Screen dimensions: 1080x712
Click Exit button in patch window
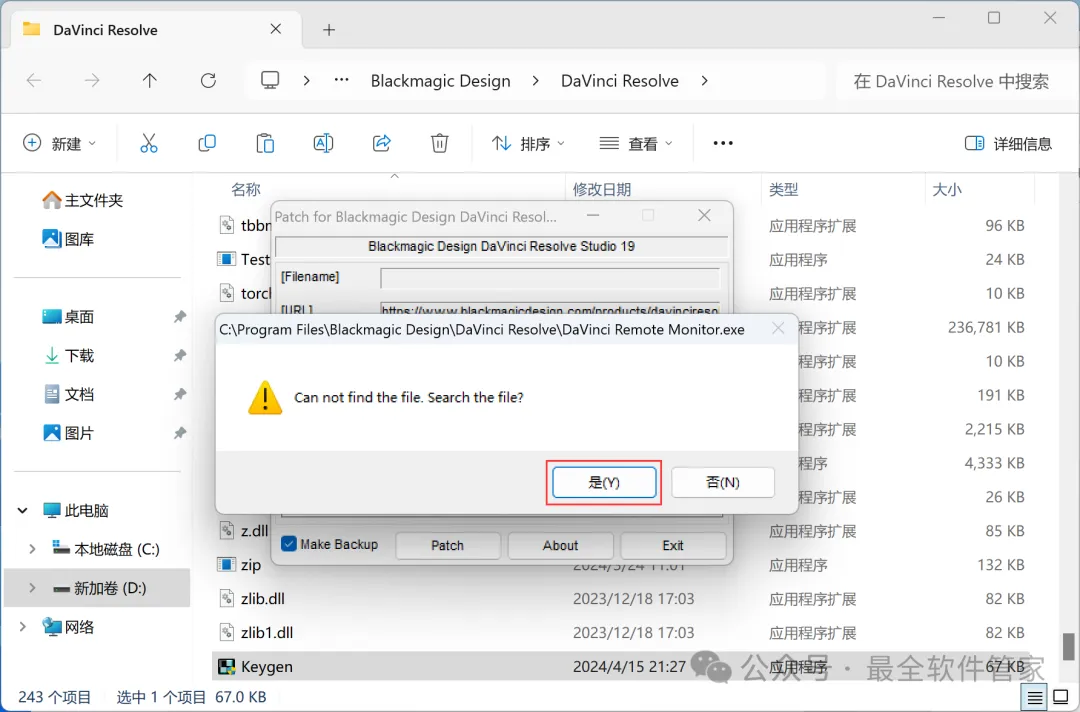673,545
